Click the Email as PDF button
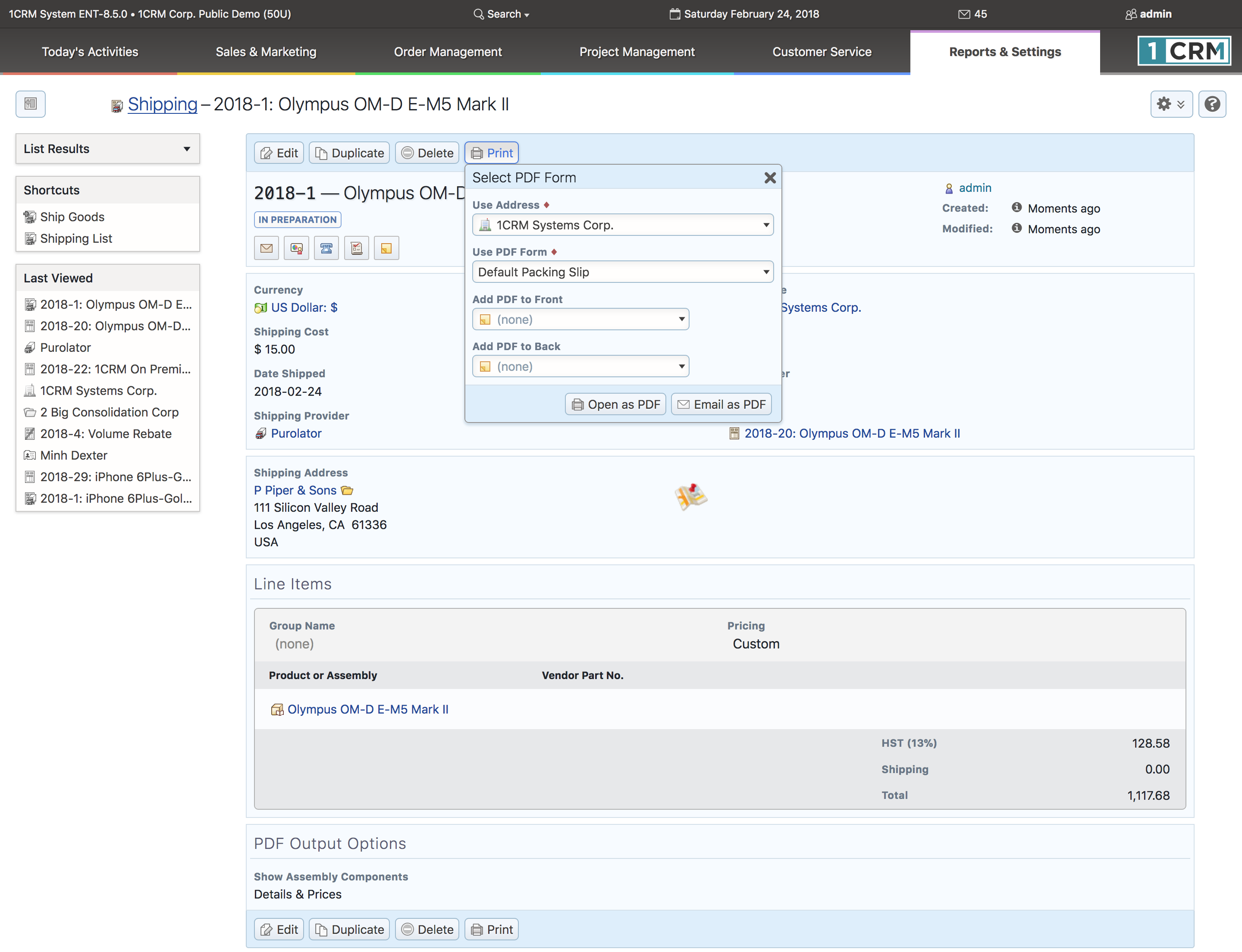 [721, 404]
